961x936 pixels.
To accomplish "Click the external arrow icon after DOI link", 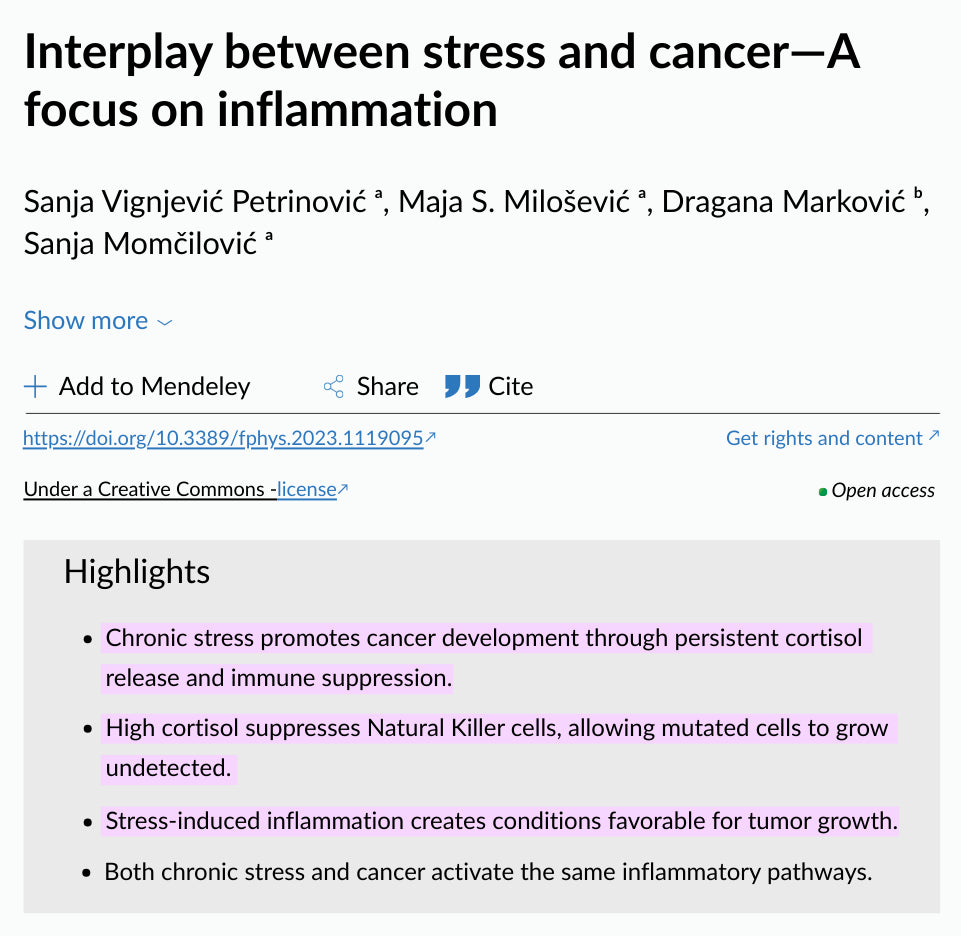I will pos(431,437).
